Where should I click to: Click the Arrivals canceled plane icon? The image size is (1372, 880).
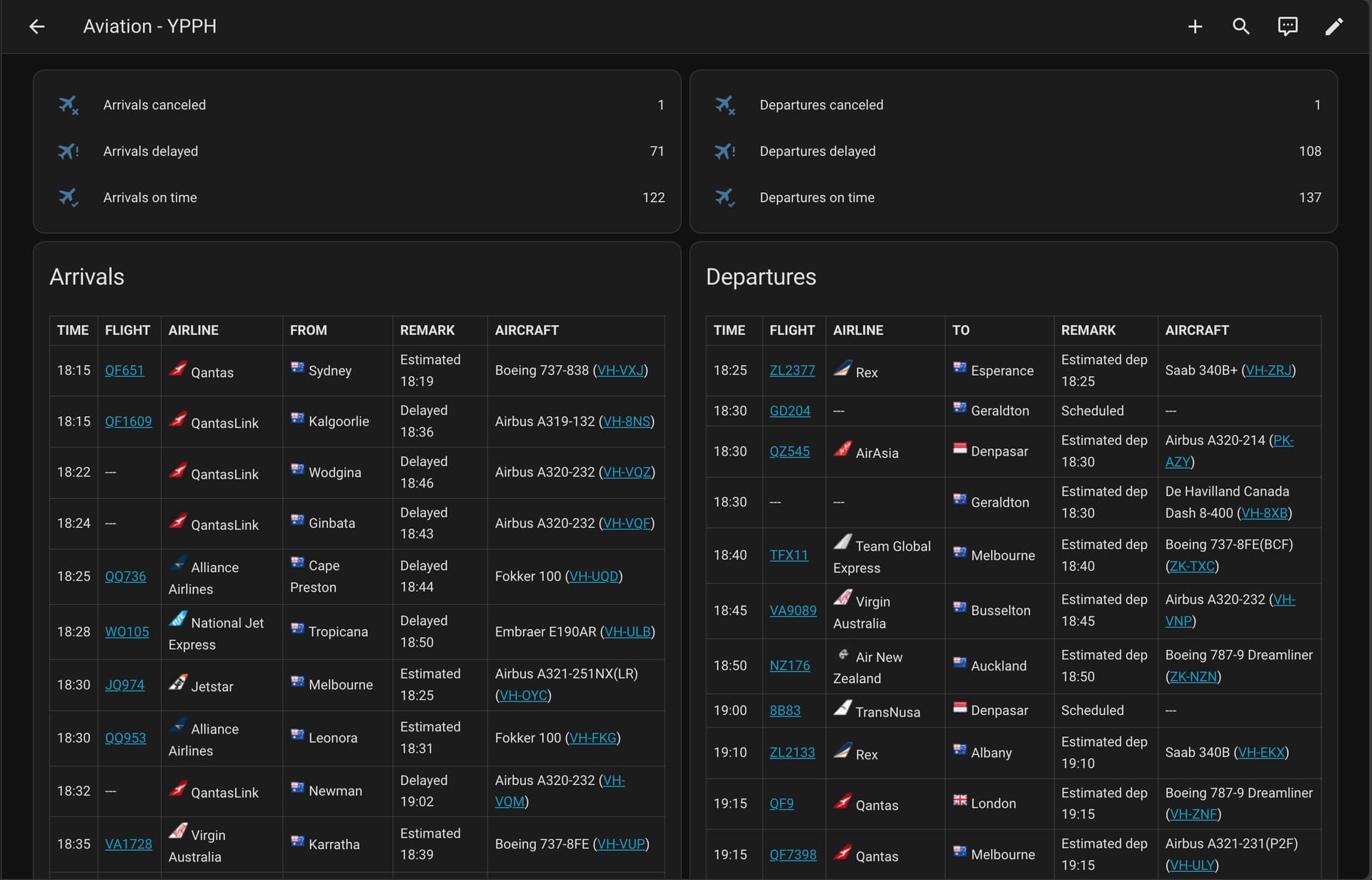pyautogui.click(x=69, y=105)
